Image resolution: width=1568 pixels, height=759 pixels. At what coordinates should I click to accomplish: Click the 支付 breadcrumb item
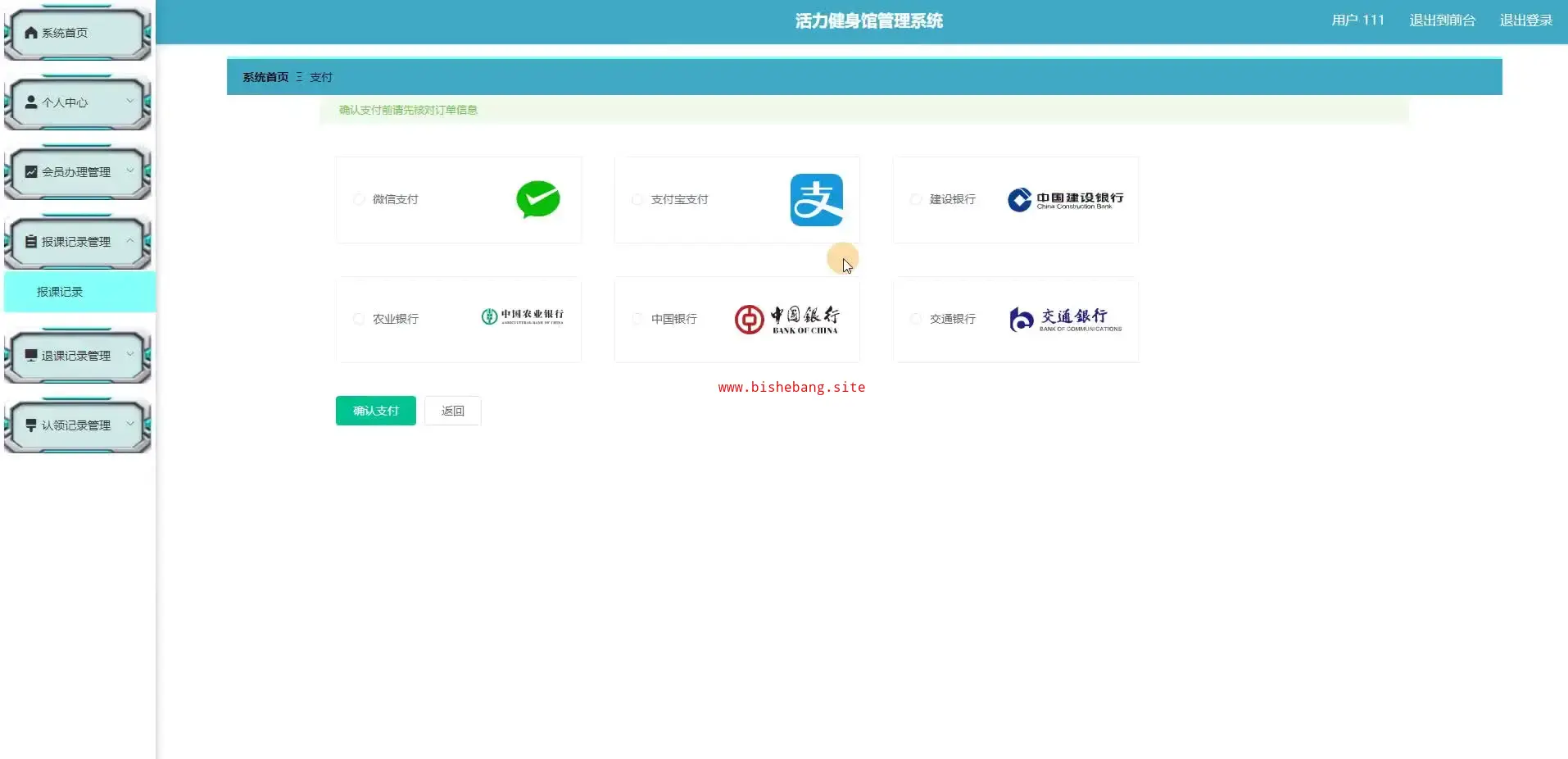(321, 77)
